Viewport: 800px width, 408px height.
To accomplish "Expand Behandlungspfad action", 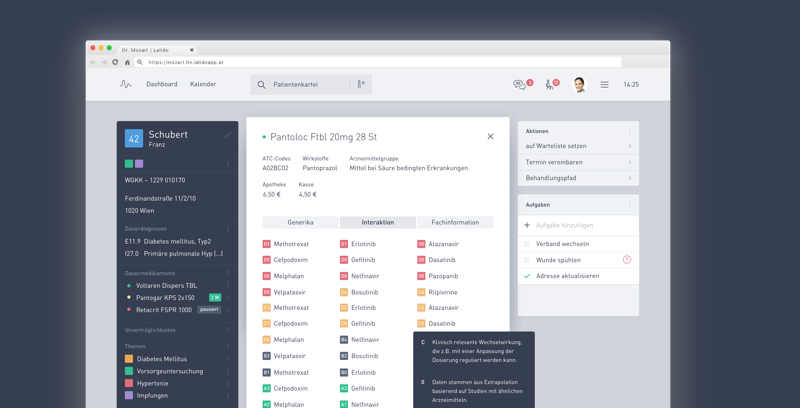I will (x=630, y=178).
